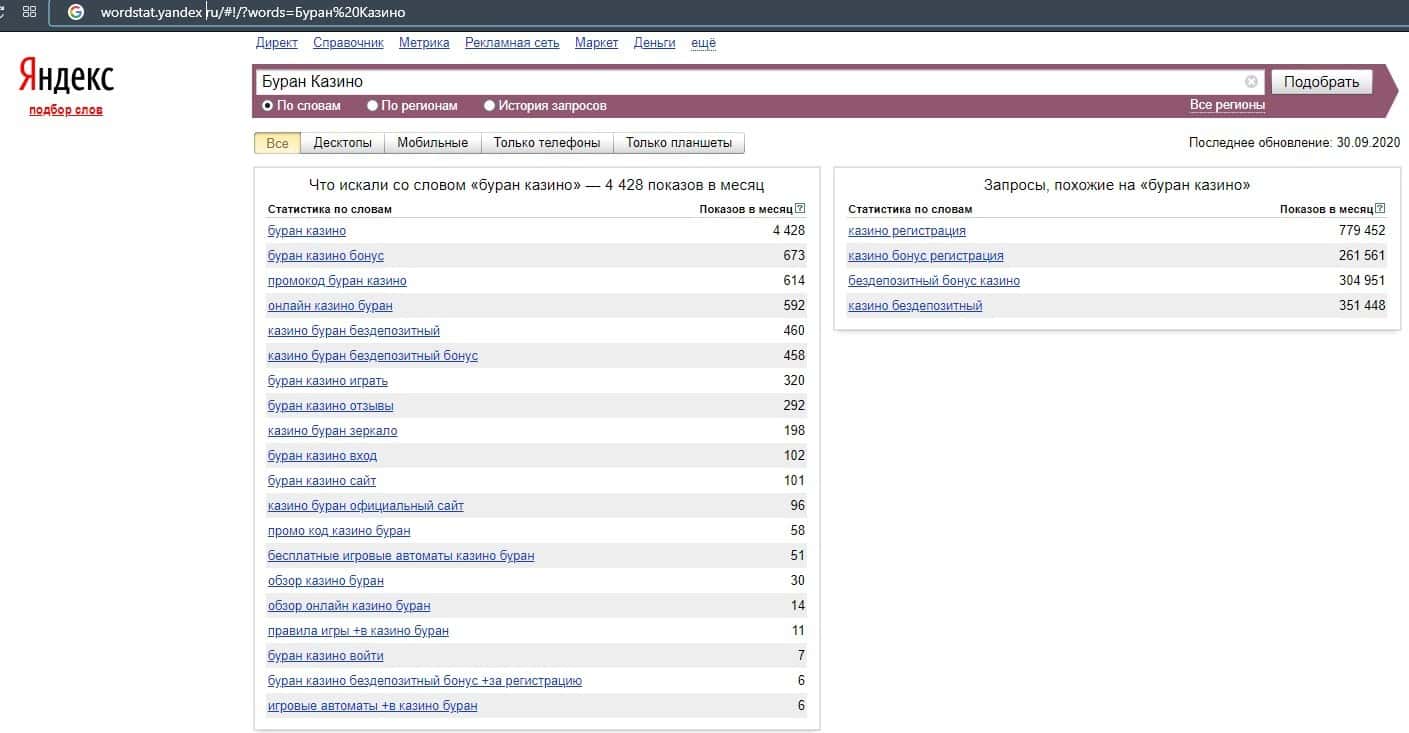
Task: Select the 'По словам' radio button
Action: [x=268, y=105]
